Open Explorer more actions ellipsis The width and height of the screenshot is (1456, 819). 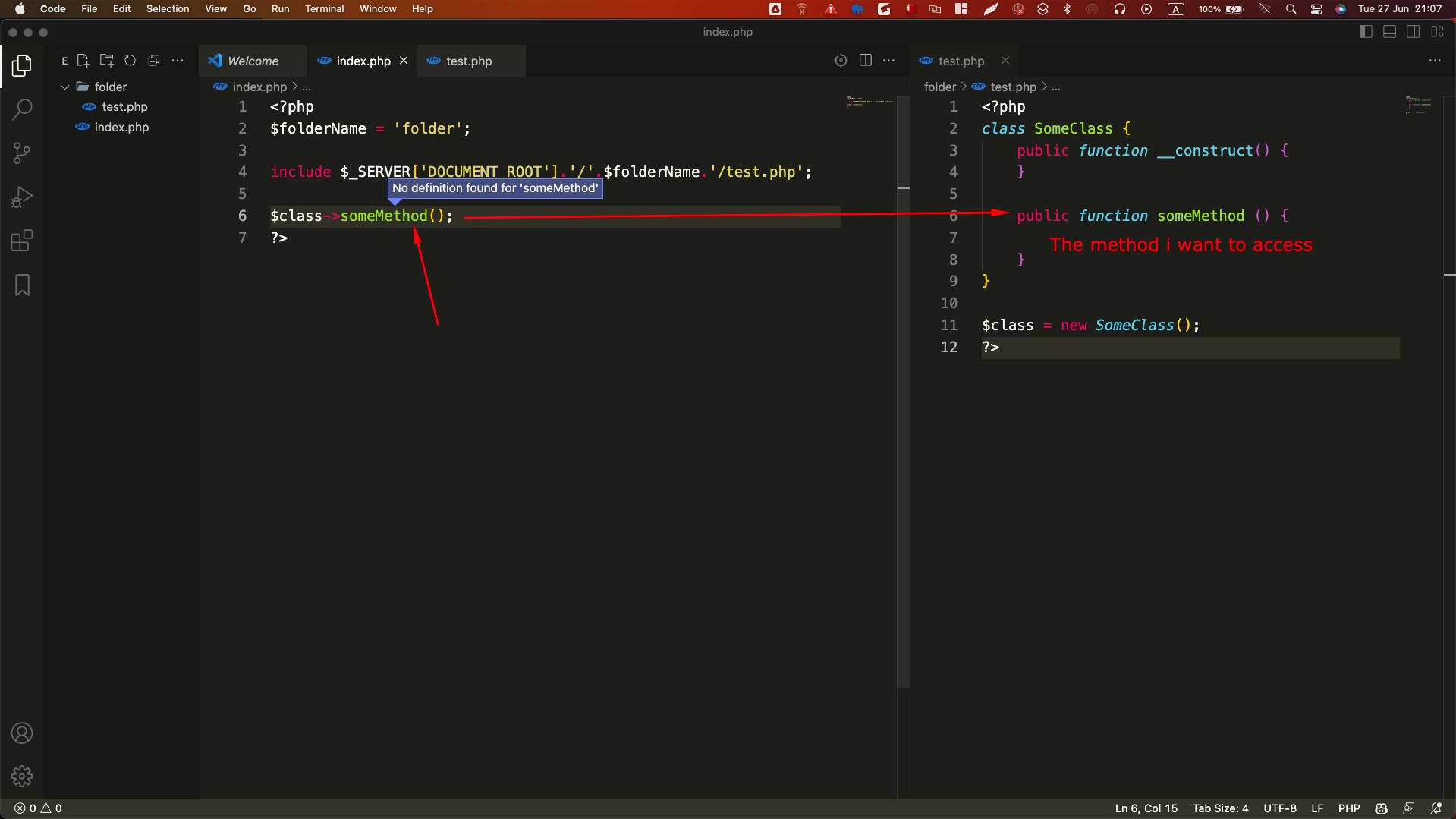click(178, 61)
